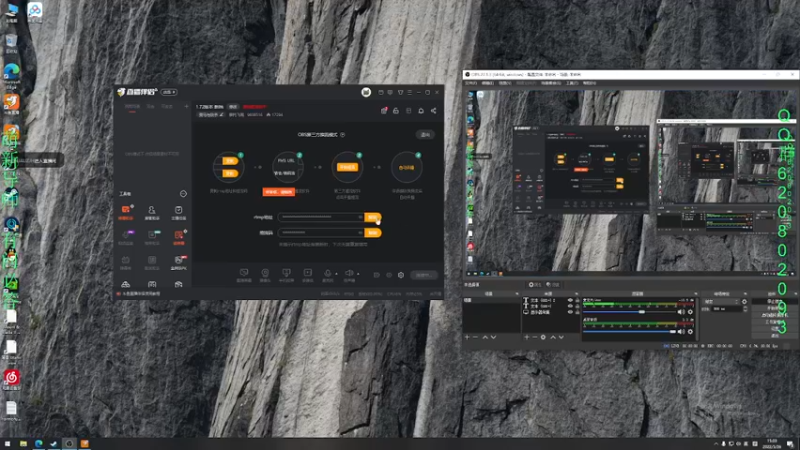Lock the second text source in OBS
This screenshot has height=450, width=800.
tap(578, 306)
